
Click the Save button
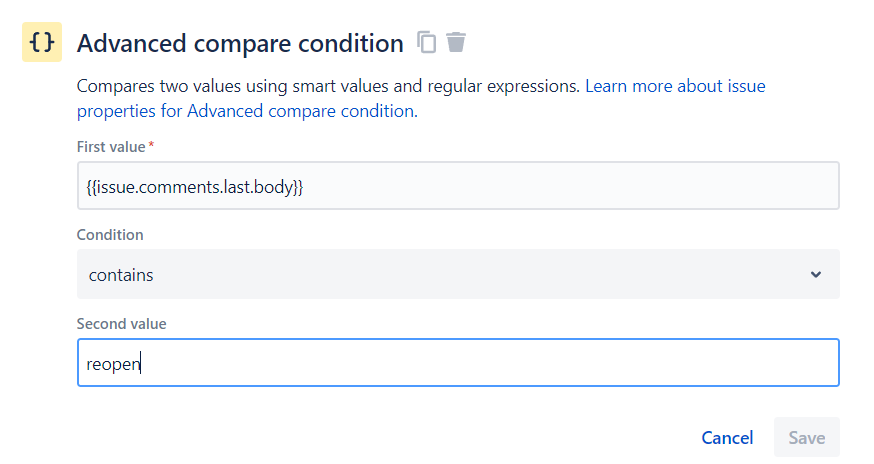coord(806,438)
